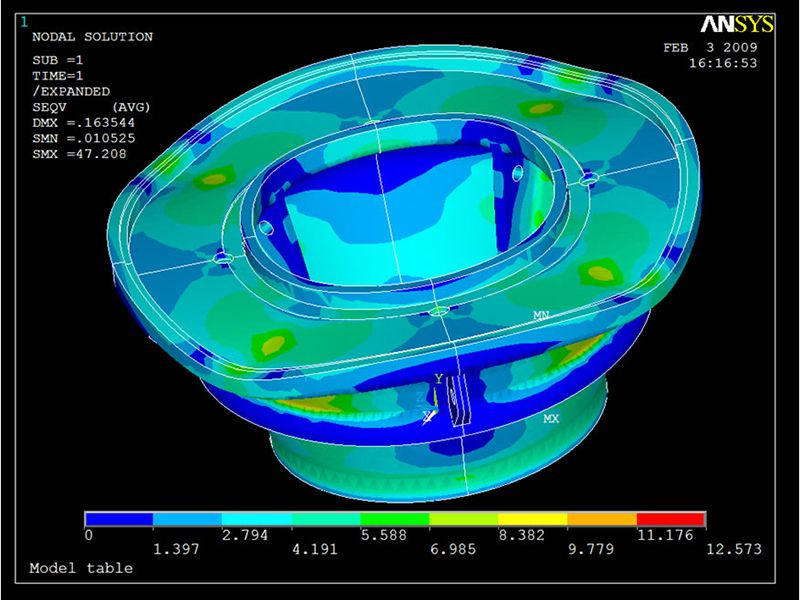
Task: Click the XYZ coordinate triad on the model
Action: (x=434, y=400)
